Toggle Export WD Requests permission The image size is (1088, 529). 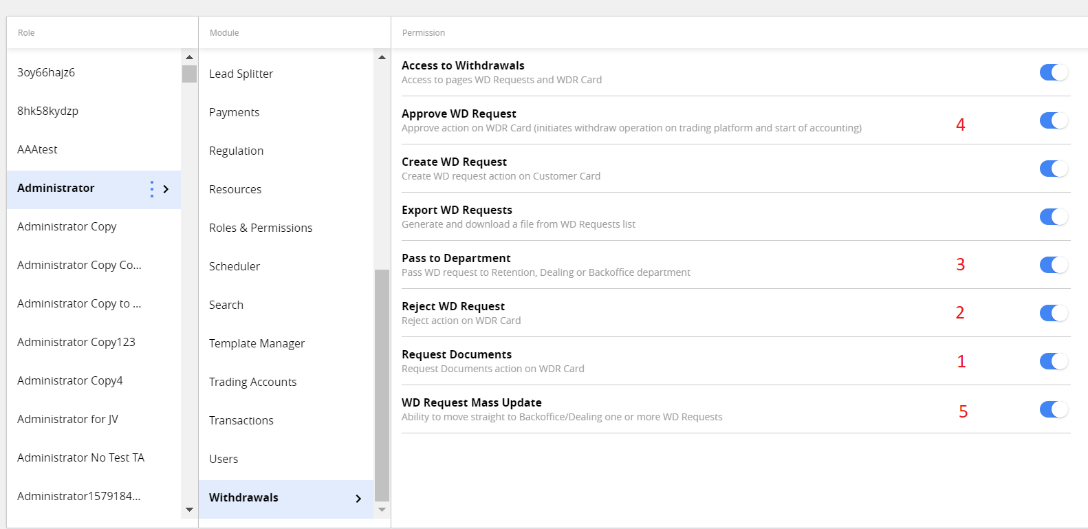1053,217
